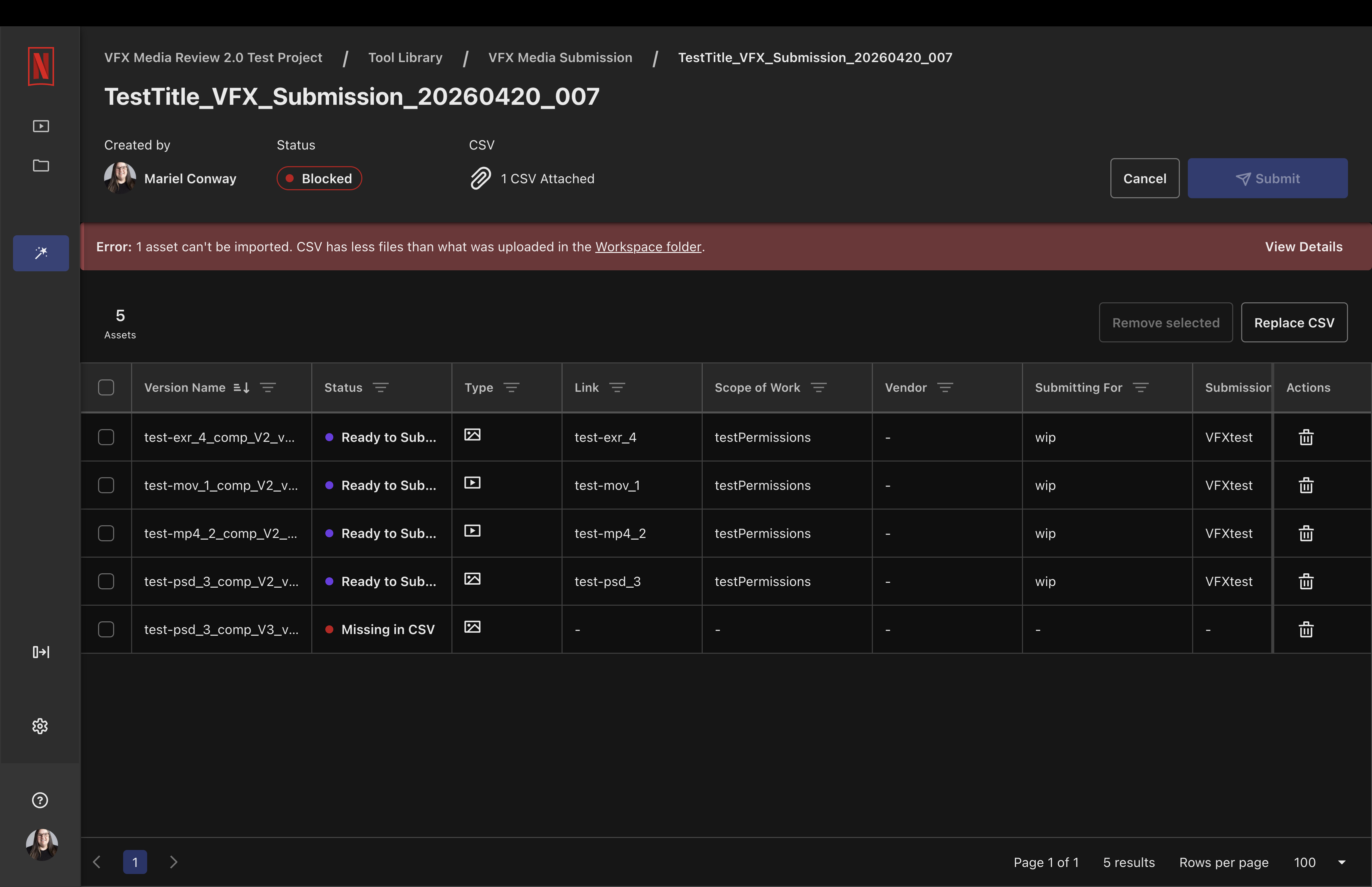
Task: Check the test-mov_1_comp_V2 row checkbox
Action: pyautogui.click(x=106, y=485)
